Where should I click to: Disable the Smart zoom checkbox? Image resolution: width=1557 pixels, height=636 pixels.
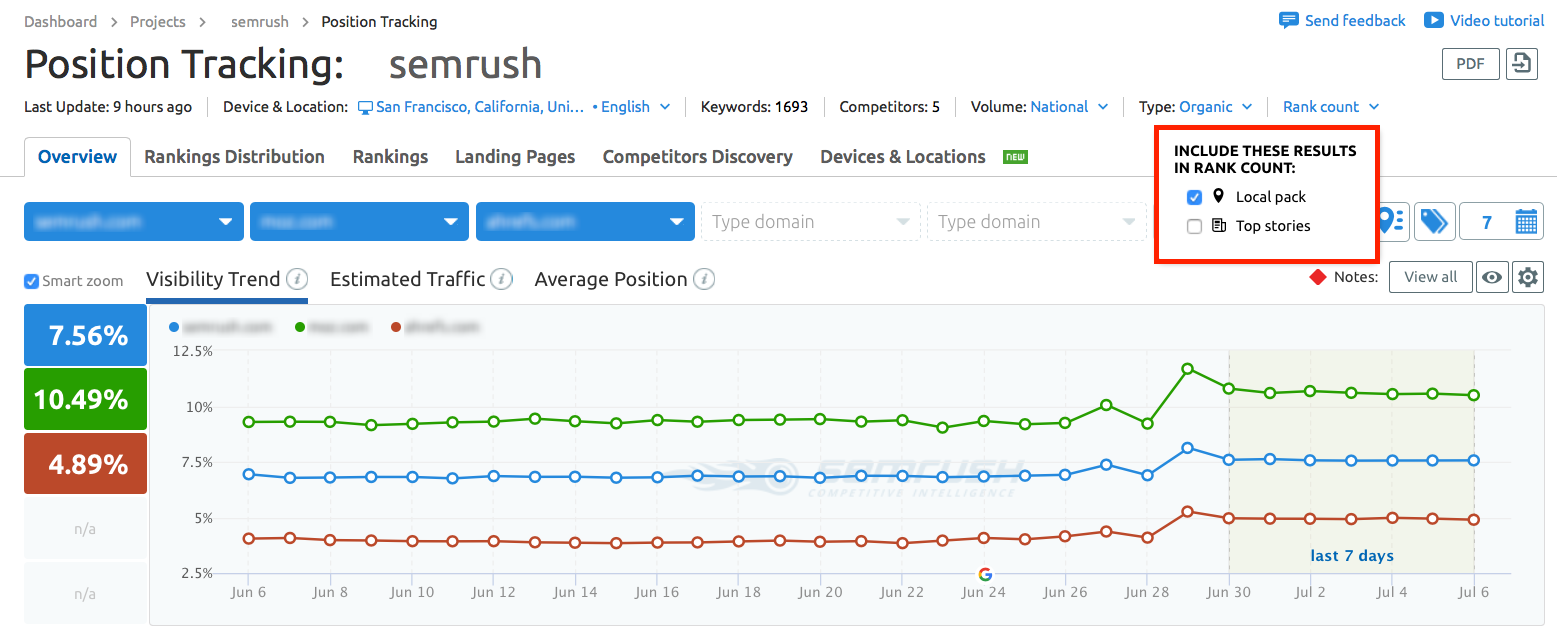pyautogui.click(x=31, y=281)
